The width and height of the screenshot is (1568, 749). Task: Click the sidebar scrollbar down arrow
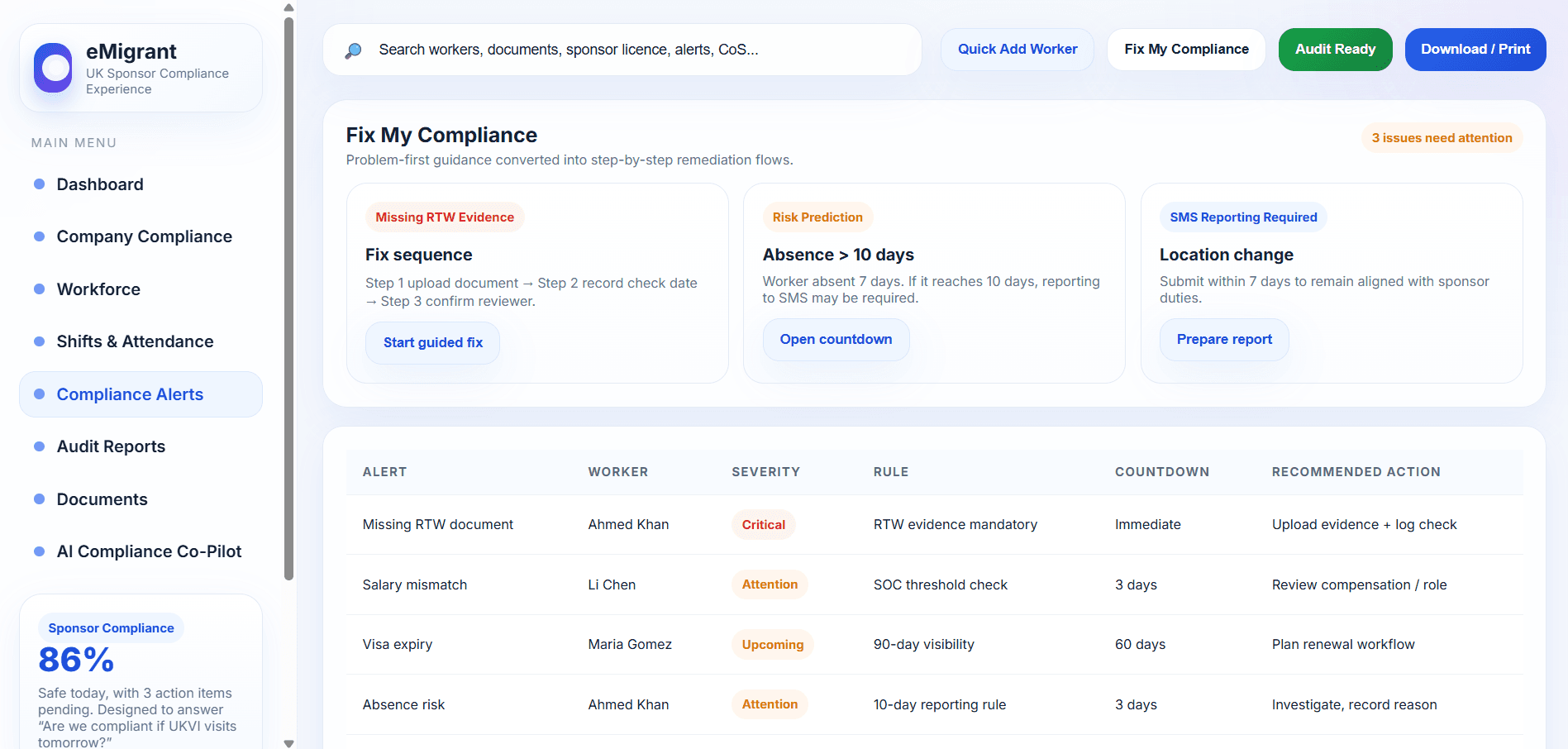click(288, 742)
